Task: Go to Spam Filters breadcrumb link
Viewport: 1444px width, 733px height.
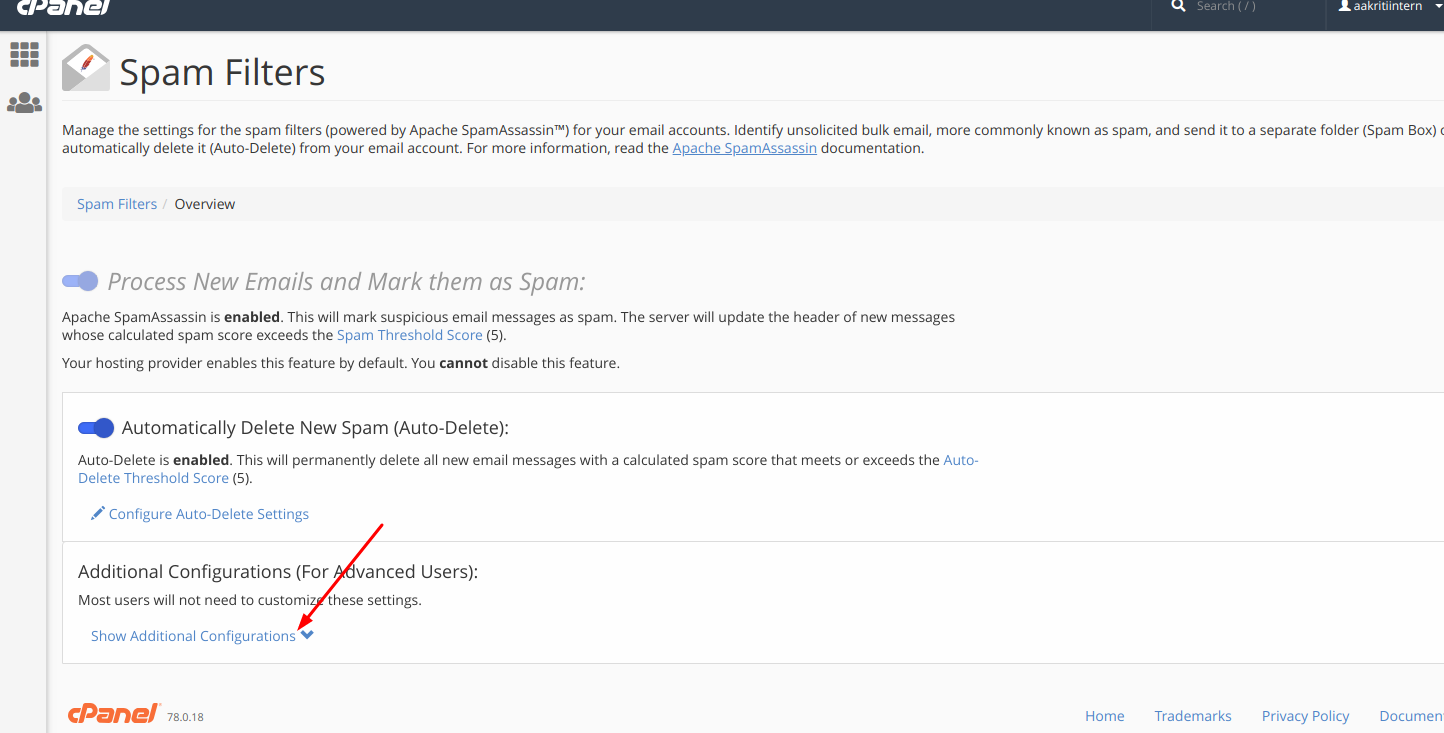Action: 117,204
